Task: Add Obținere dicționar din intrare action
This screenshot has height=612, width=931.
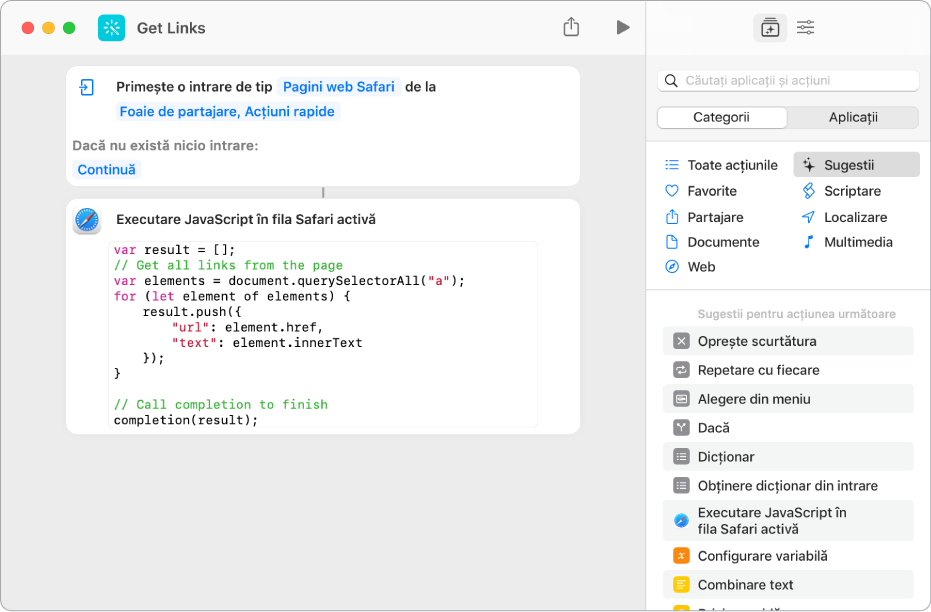Action: (x=788, y=486)
